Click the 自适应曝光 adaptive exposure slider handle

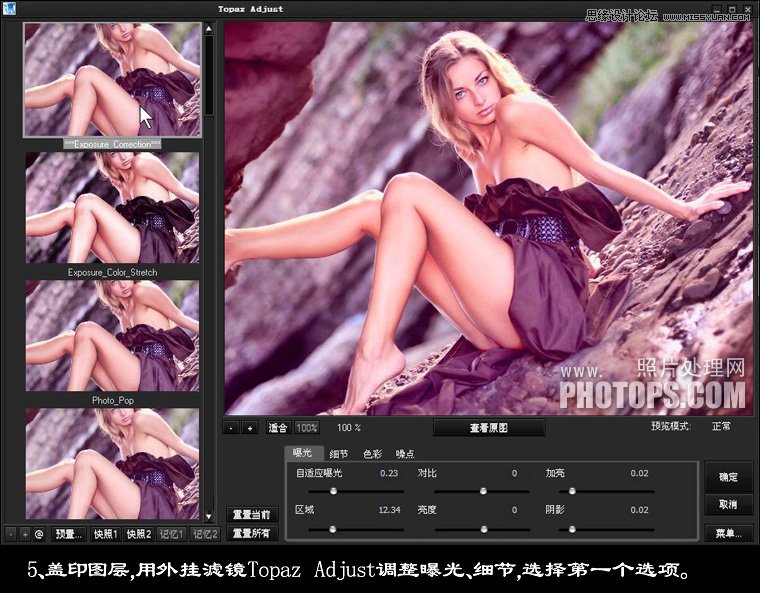pyautogui.click(x=333, y=491)
